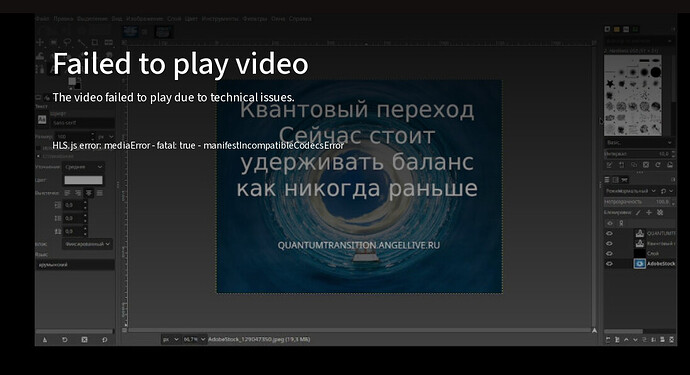Toggle visibility of AdobeStock layer
Viewport: 690px width, 375px height.
pyautogui.click(x=609, y=264)
